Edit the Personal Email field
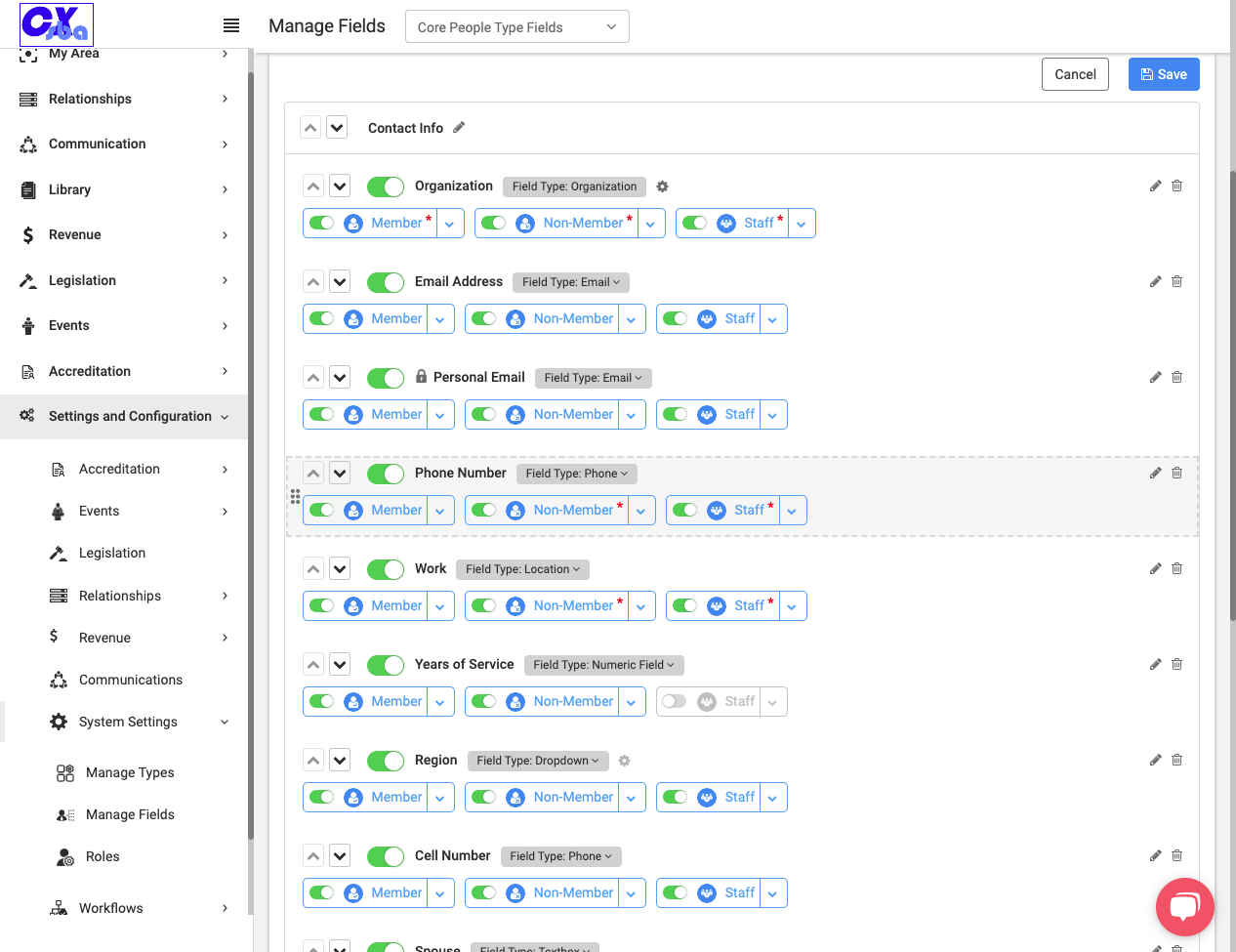The width and height of the screenshot is (1236, 952). pyautogui.click(x=1155, y=377)
